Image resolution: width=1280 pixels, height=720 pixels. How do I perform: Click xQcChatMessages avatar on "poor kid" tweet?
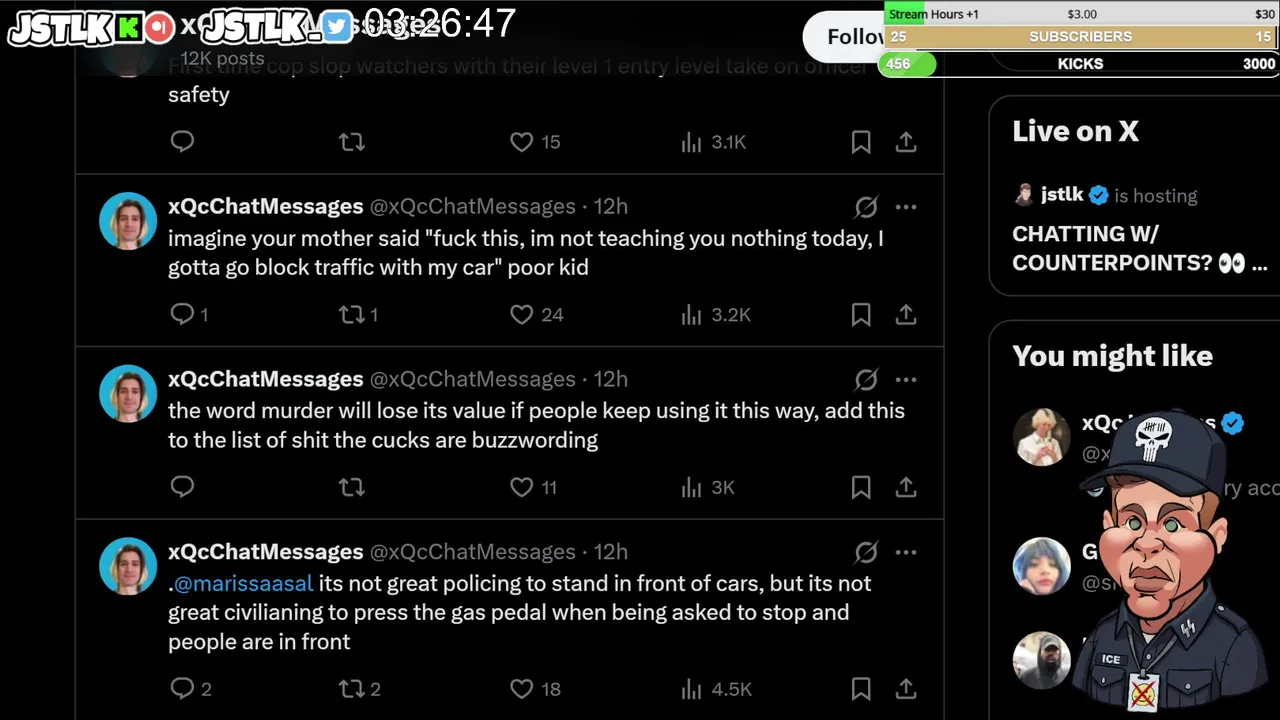click(128, 221)
